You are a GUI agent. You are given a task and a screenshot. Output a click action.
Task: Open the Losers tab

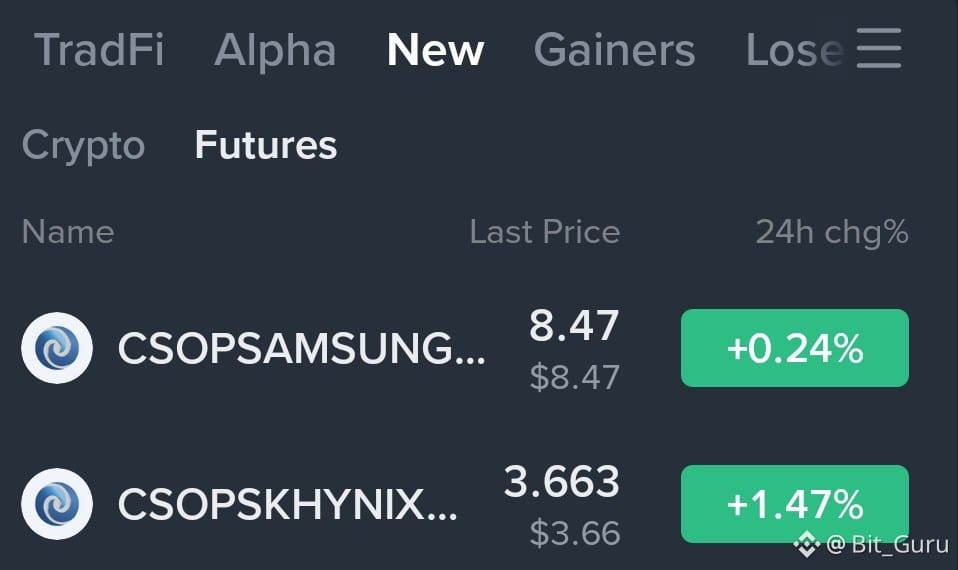(x=794, y=49)
